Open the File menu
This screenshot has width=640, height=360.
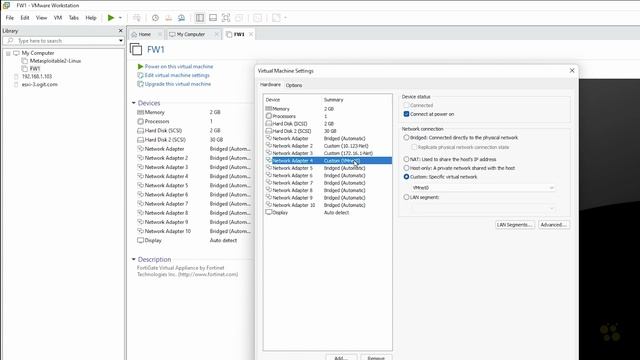[10, 18]
